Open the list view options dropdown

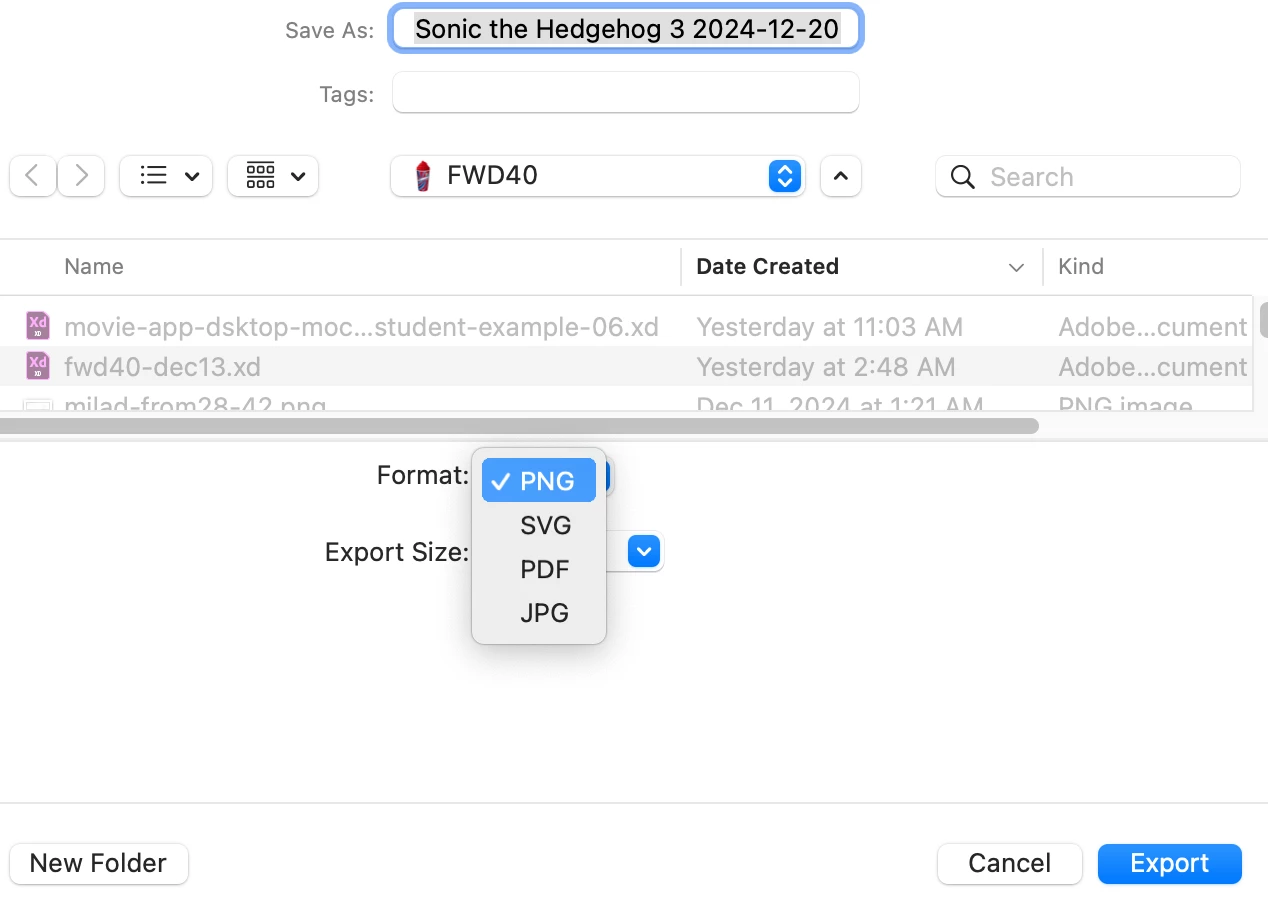165,177
